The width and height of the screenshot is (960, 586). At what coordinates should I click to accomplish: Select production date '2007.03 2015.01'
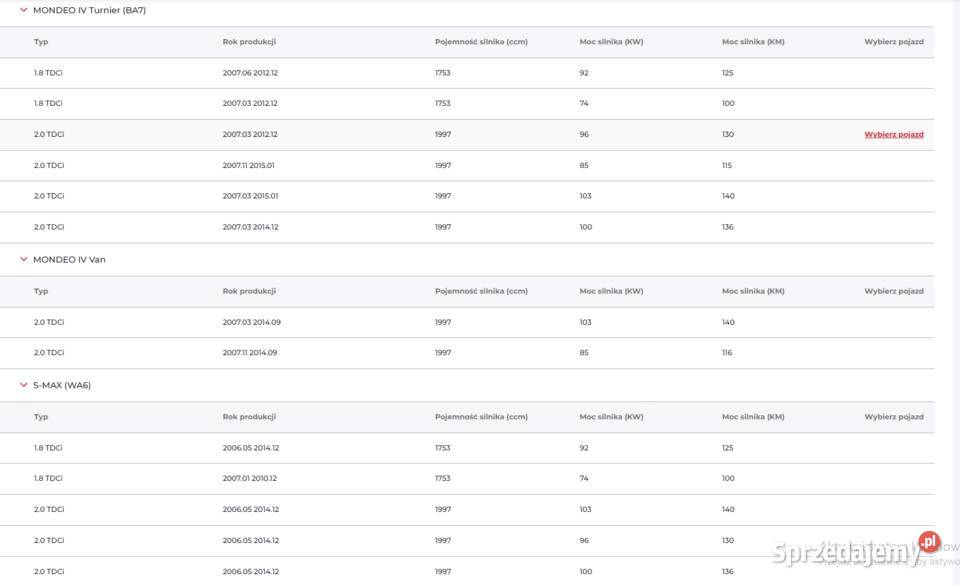tap(250, 196)
